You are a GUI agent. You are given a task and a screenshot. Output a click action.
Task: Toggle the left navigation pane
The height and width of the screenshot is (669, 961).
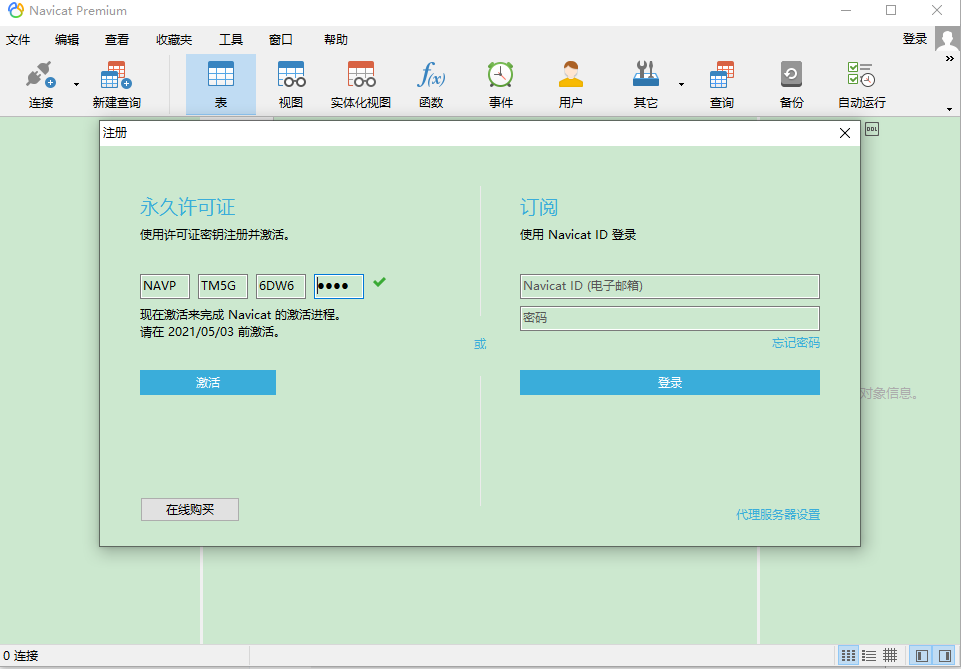coord(921,656)
